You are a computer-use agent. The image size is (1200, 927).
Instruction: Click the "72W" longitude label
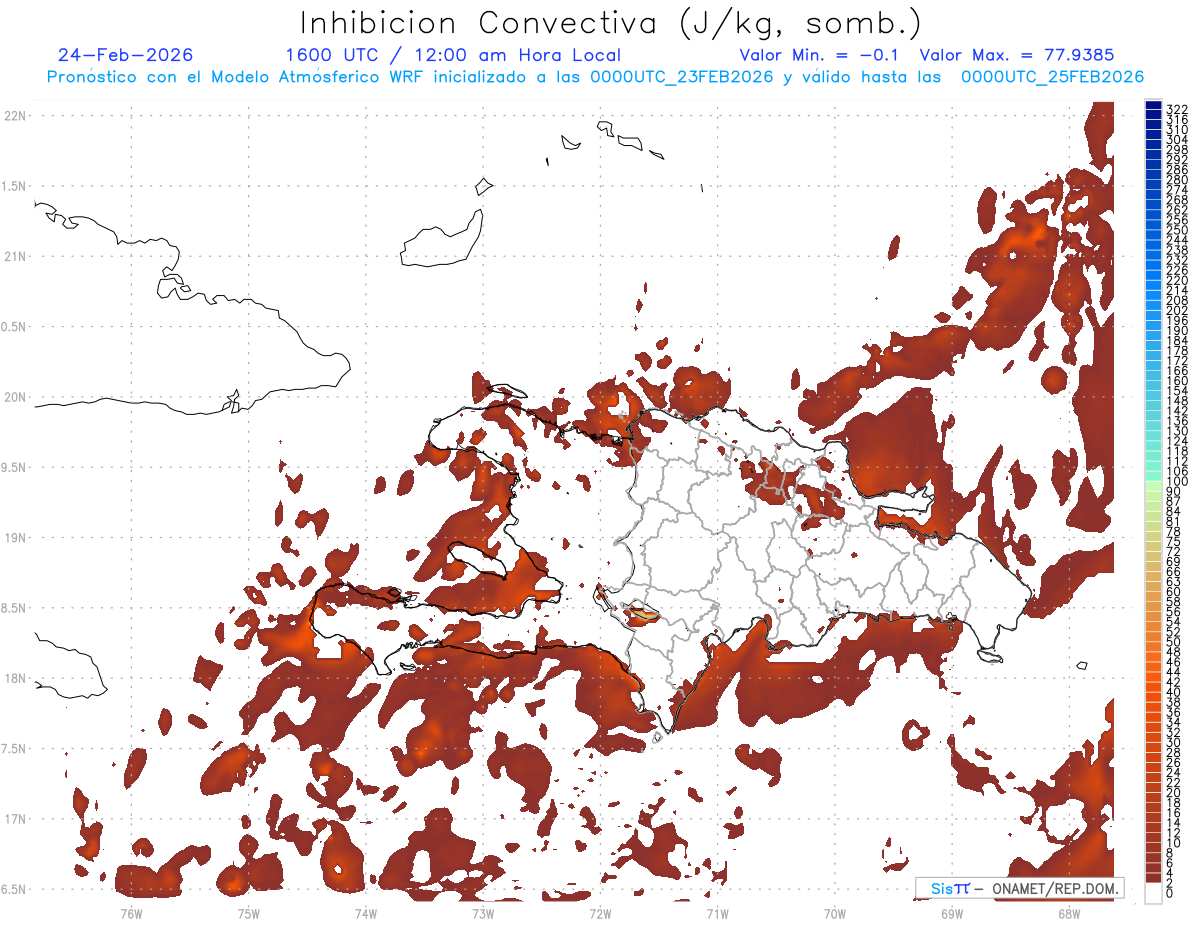click(600, 912)
